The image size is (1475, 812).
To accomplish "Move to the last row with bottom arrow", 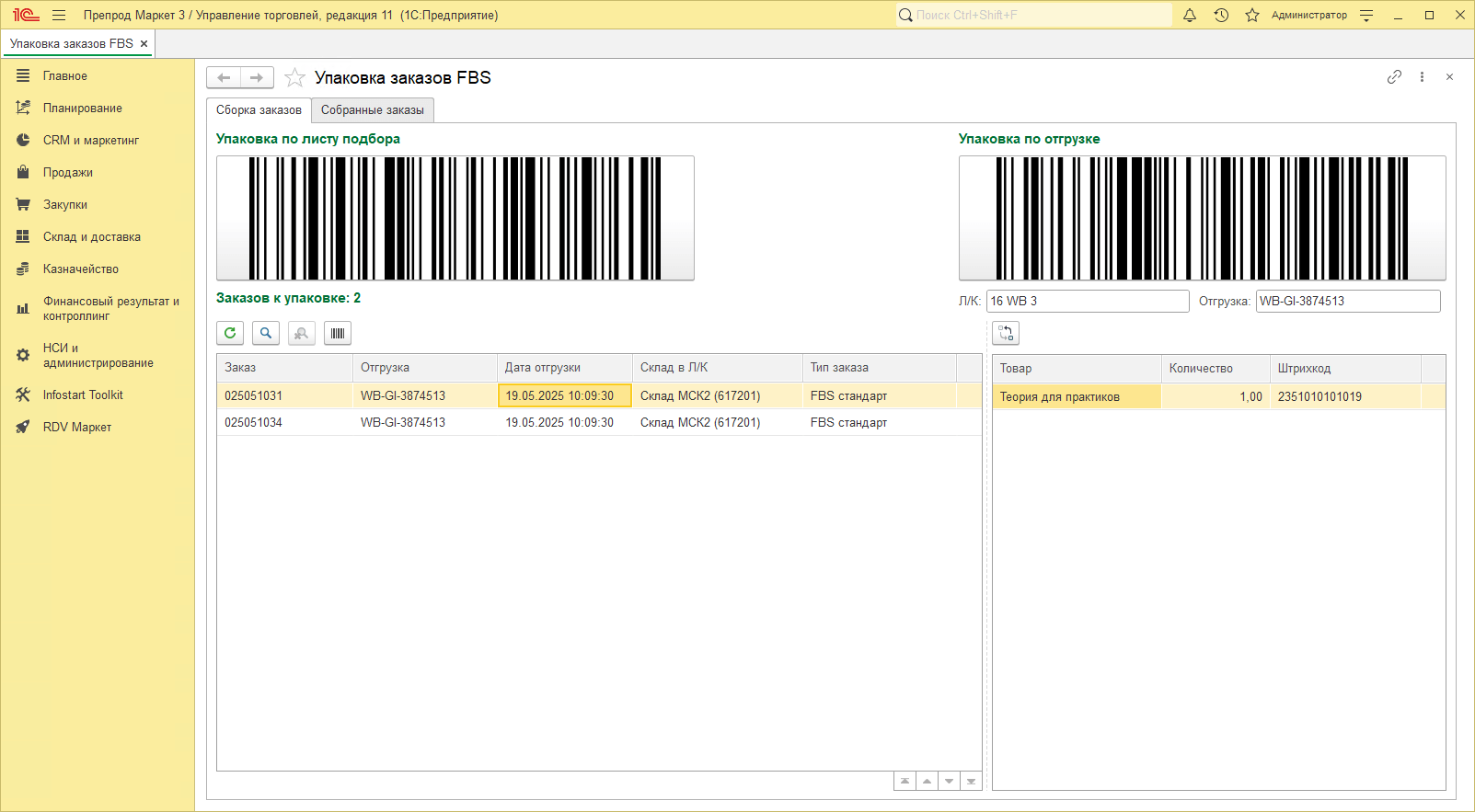I will 971,781.
